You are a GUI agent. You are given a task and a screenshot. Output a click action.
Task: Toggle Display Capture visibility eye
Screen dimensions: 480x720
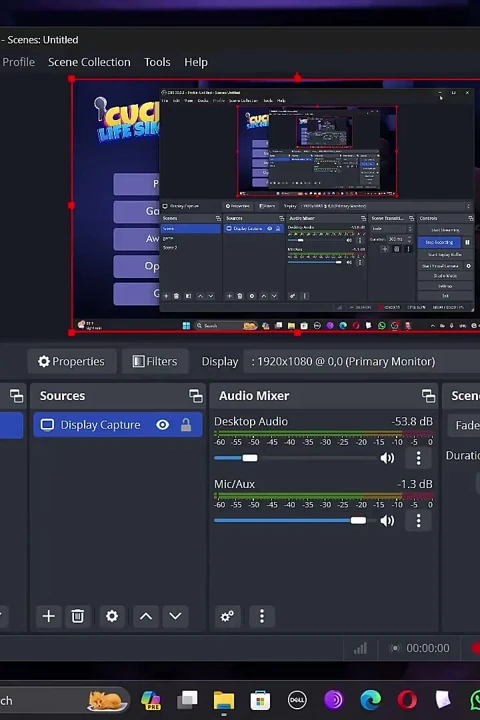(x=162, y=425)
